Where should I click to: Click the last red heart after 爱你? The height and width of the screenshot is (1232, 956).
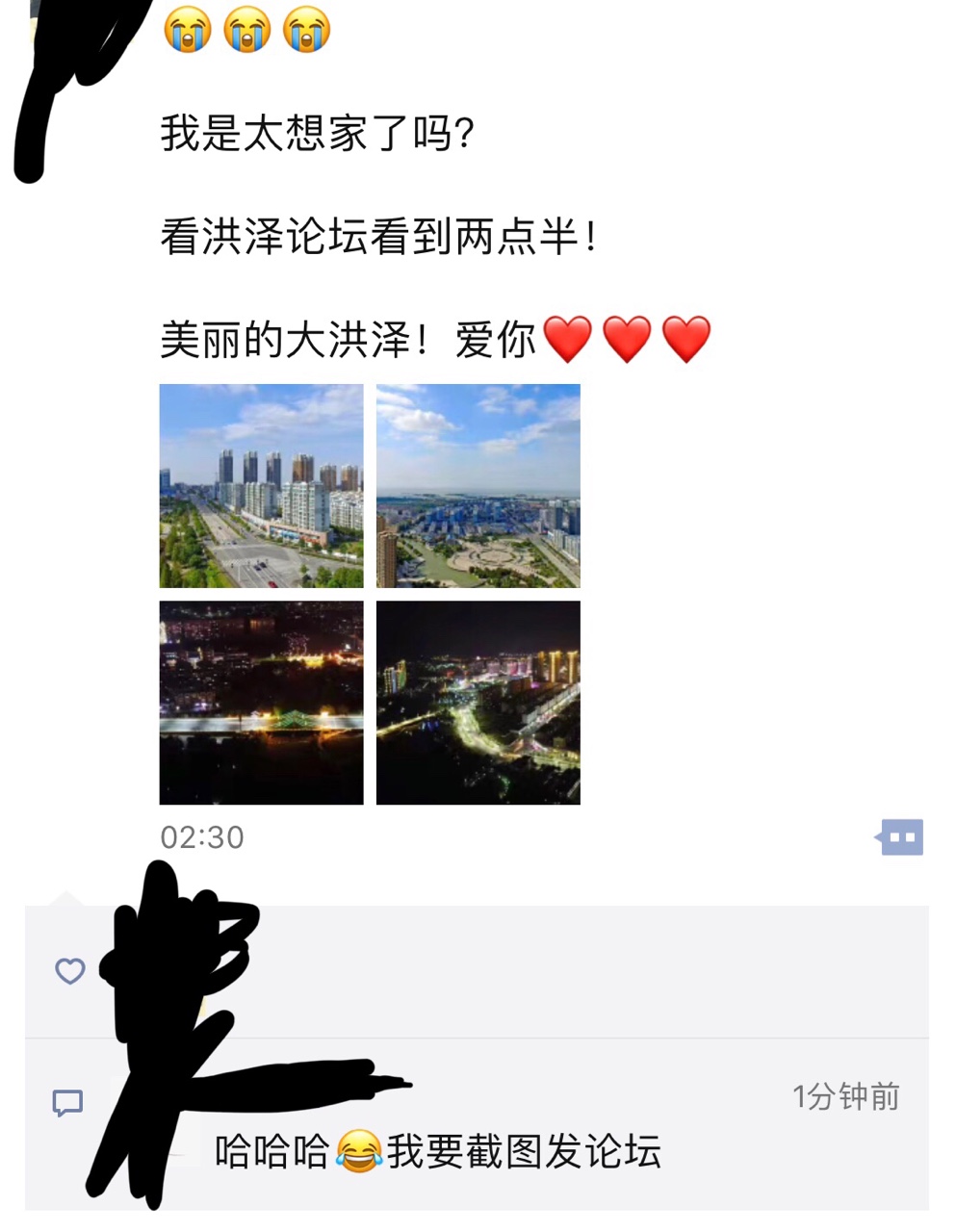pos(687,340)
